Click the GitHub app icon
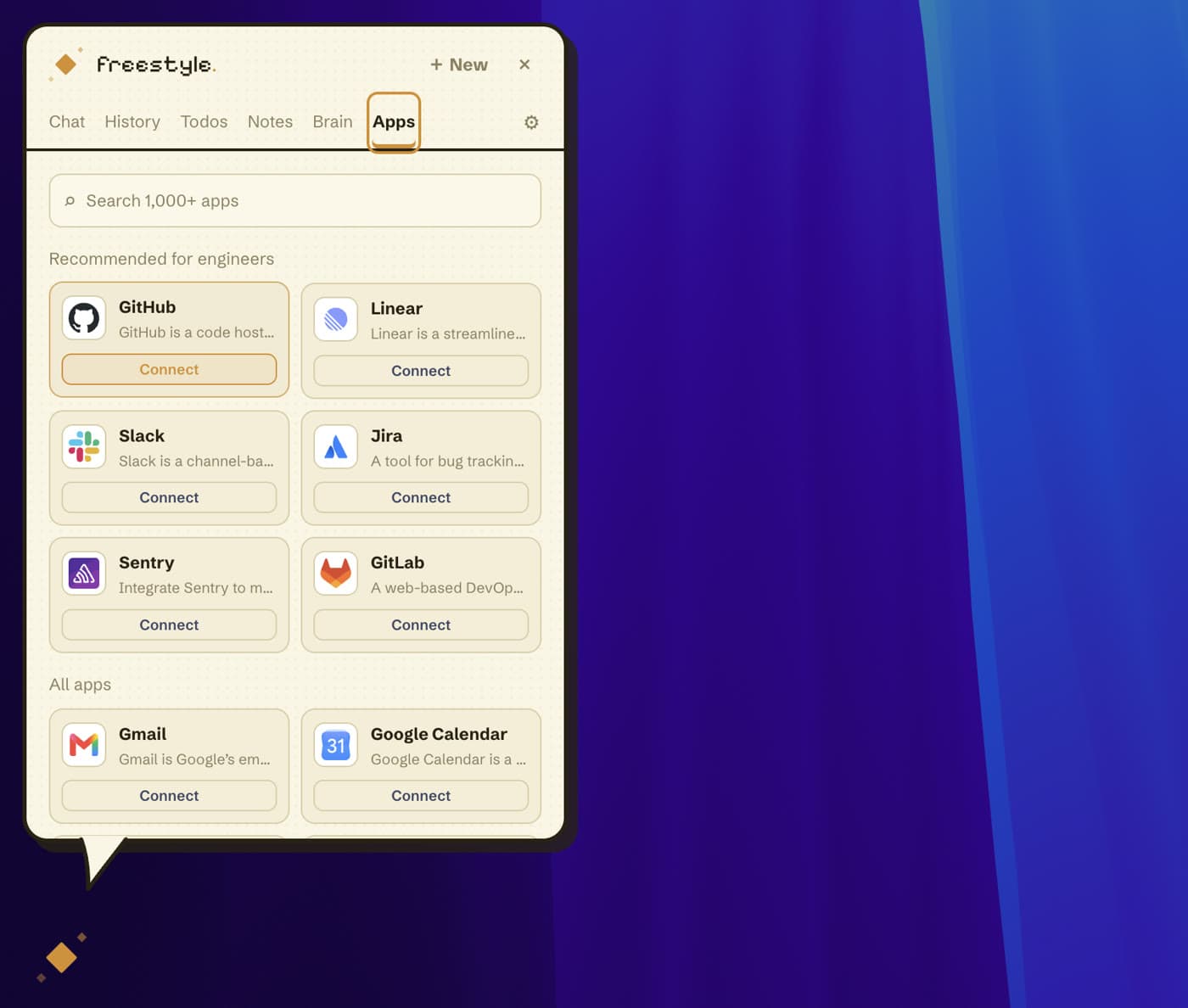 point(84,319)
